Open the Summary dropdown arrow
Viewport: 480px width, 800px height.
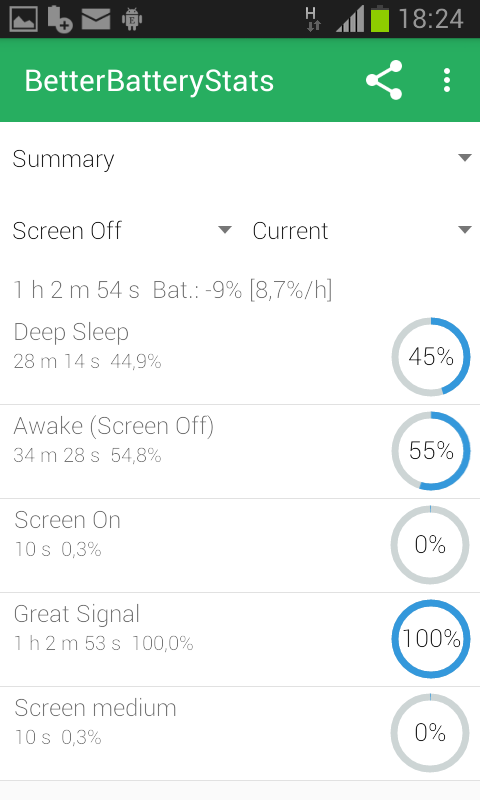point(465,158)
